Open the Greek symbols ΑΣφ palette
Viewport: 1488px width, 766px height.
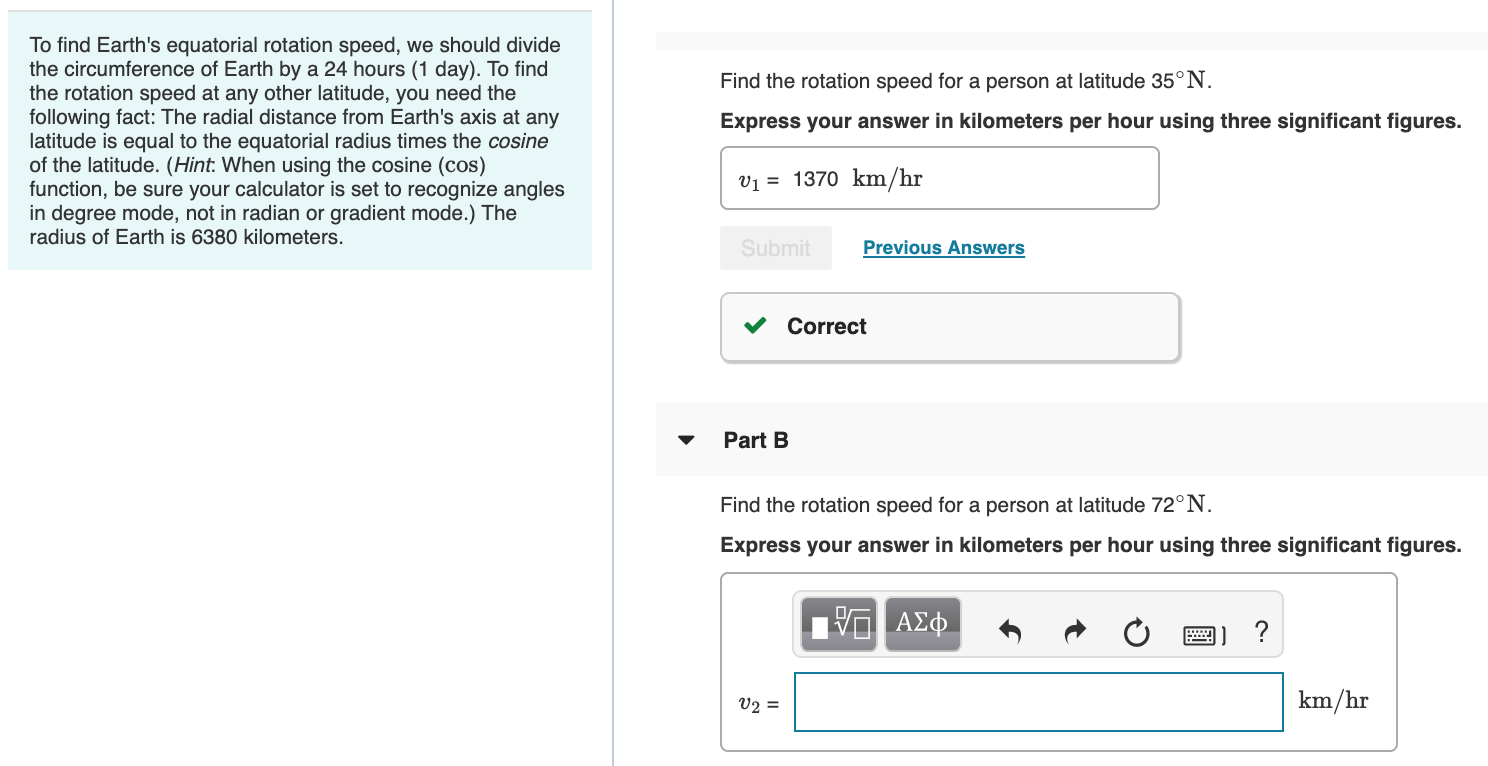pyautogui.click(x=921, y=623)
